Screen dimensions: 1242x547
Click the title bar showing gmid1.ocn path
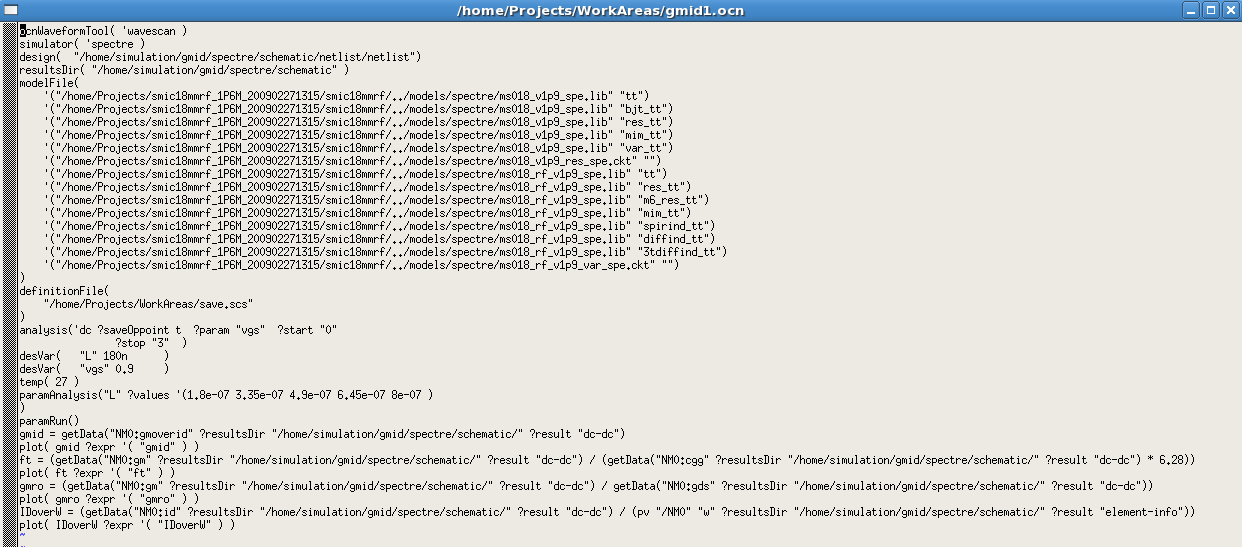[x=600, y=10]
